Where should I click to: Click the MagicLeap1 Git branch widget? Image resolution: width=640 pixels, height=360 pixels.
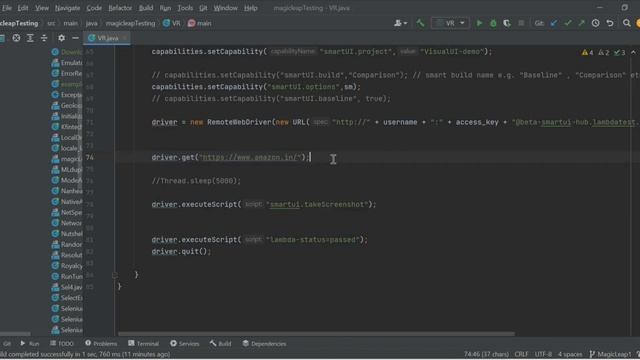(610, 354)
